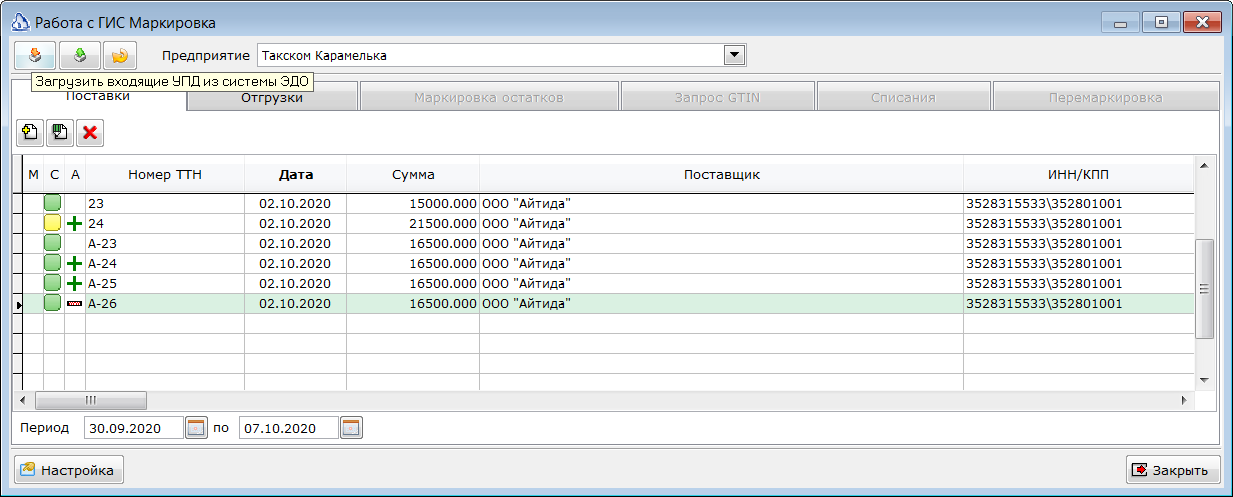Switch to the Отгрузки tab

pos(272,98)
